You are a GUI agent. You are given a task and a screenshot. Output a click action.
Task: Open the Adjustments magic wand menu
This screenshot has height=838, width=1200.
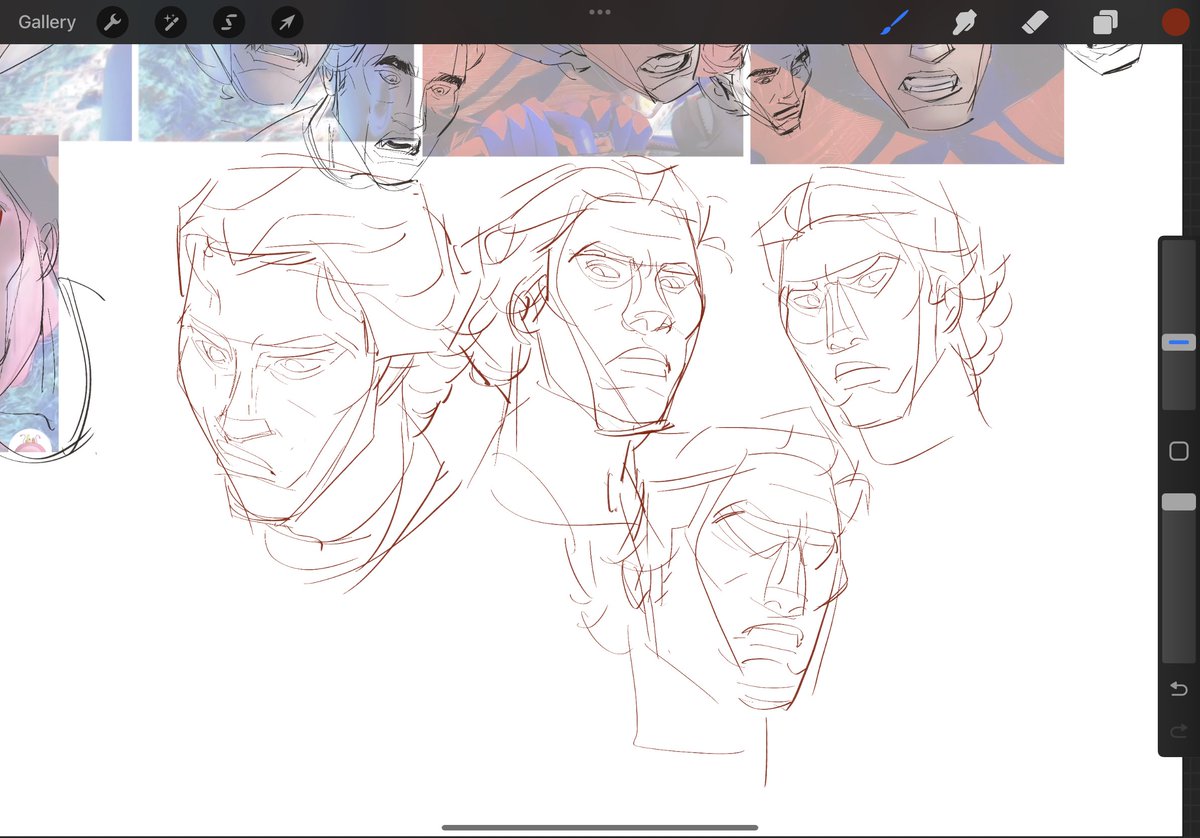pyautogui.click(x=171, y=22)
